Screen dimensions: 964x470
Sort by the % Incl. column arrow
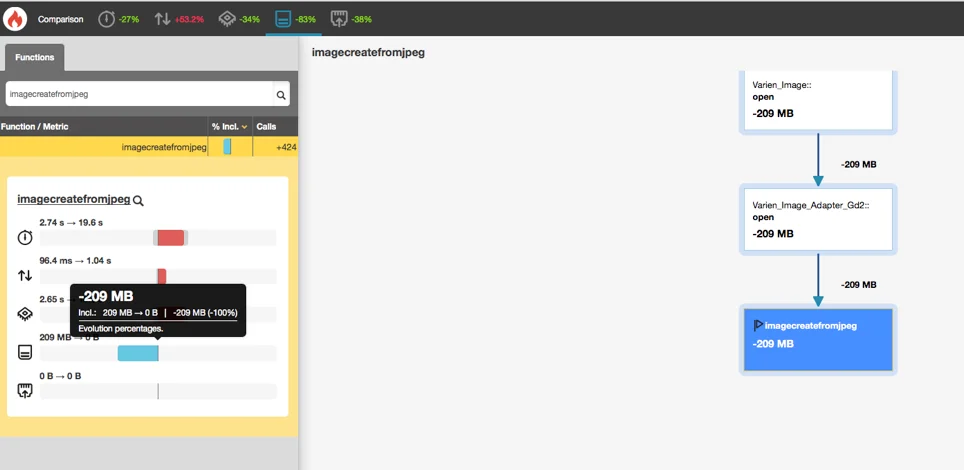(244, 127)
